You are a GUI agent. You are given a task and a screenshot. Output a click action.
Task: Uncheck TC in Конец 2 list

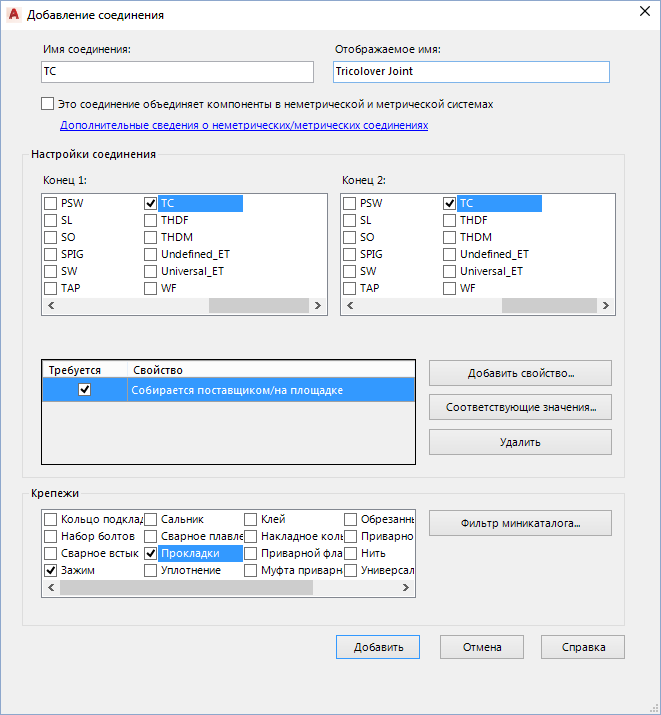[450, 203]
